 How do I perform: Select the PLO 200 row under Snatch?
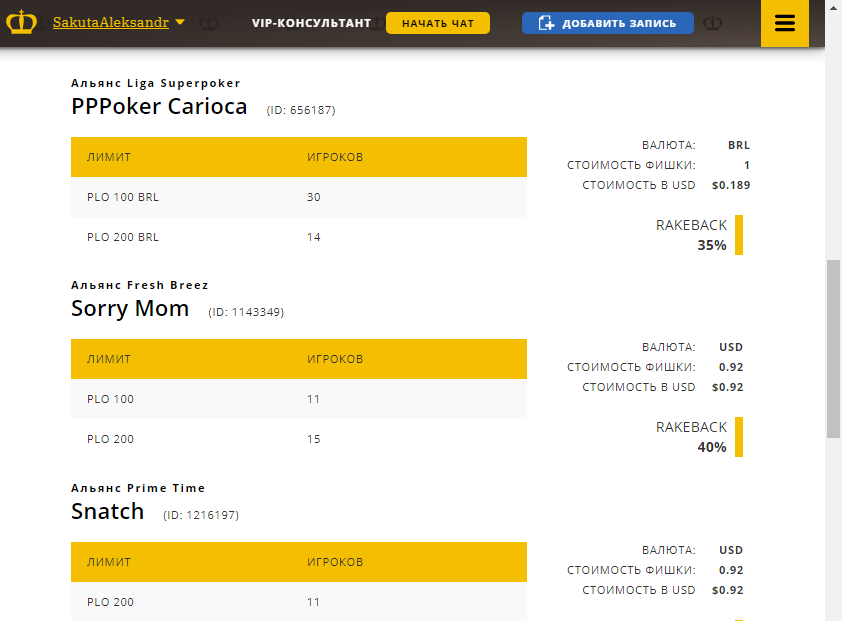pos(298,602)
